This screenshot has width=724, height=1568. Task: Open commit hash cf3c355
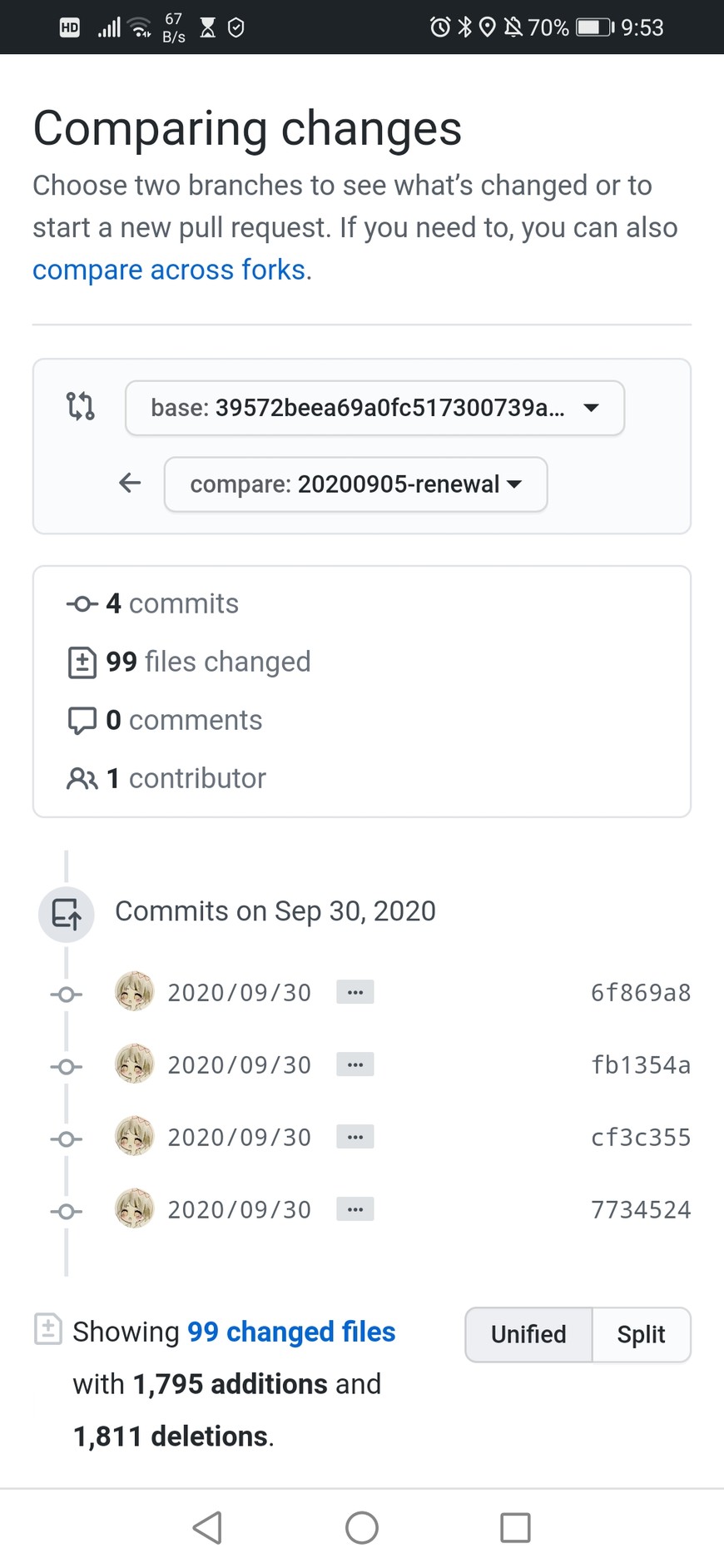click(x=641, y=1137)
